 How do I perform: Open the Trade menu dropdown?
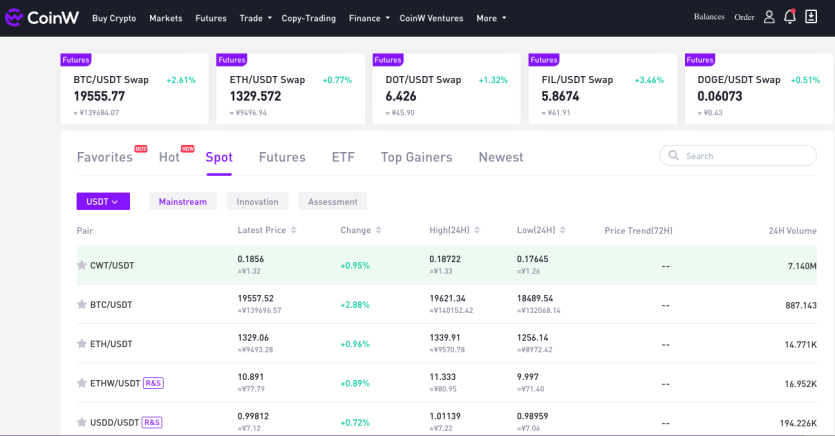pos(256,18)
